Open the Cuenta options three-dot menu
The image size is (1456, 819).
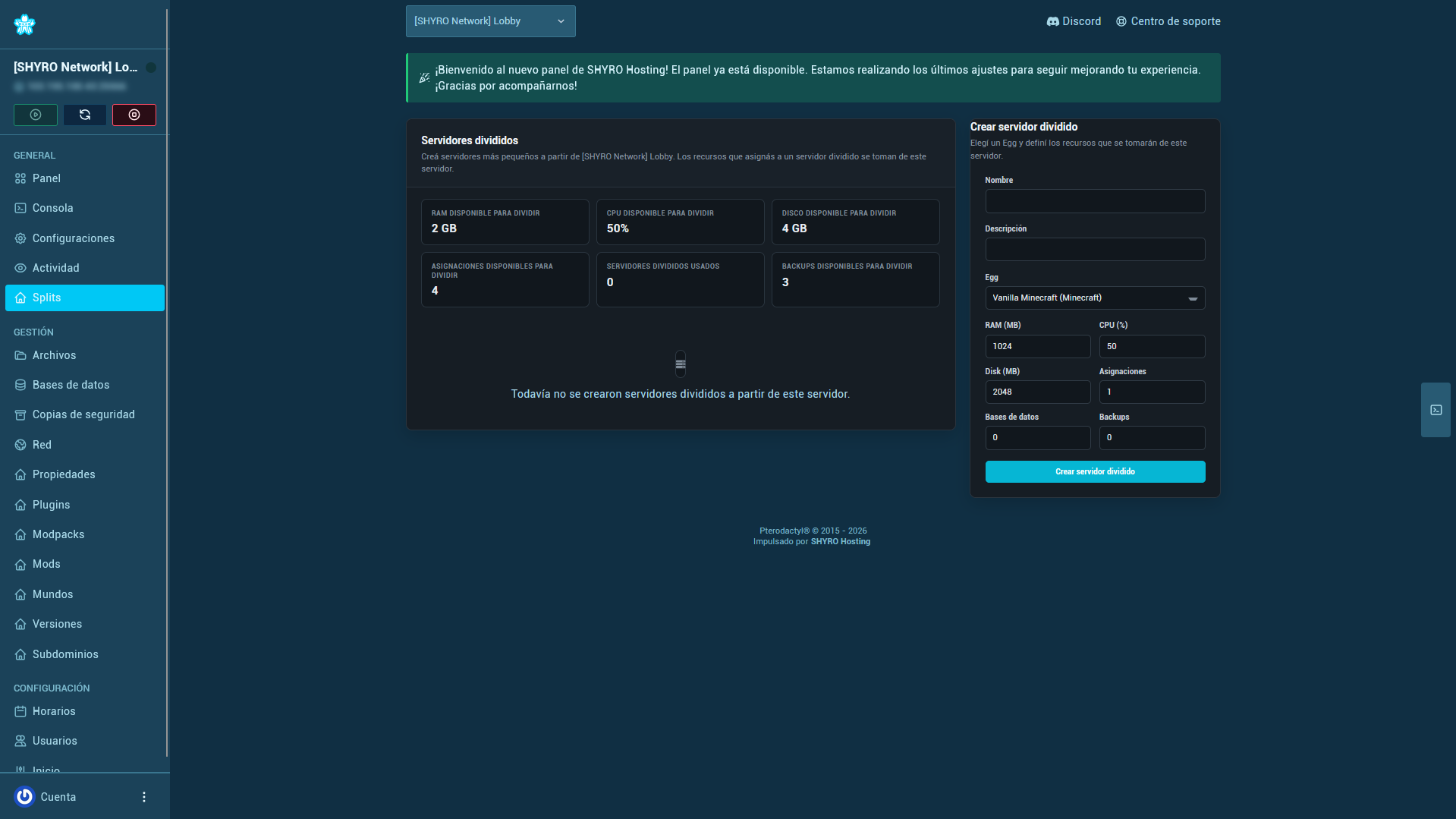point(144,797)
